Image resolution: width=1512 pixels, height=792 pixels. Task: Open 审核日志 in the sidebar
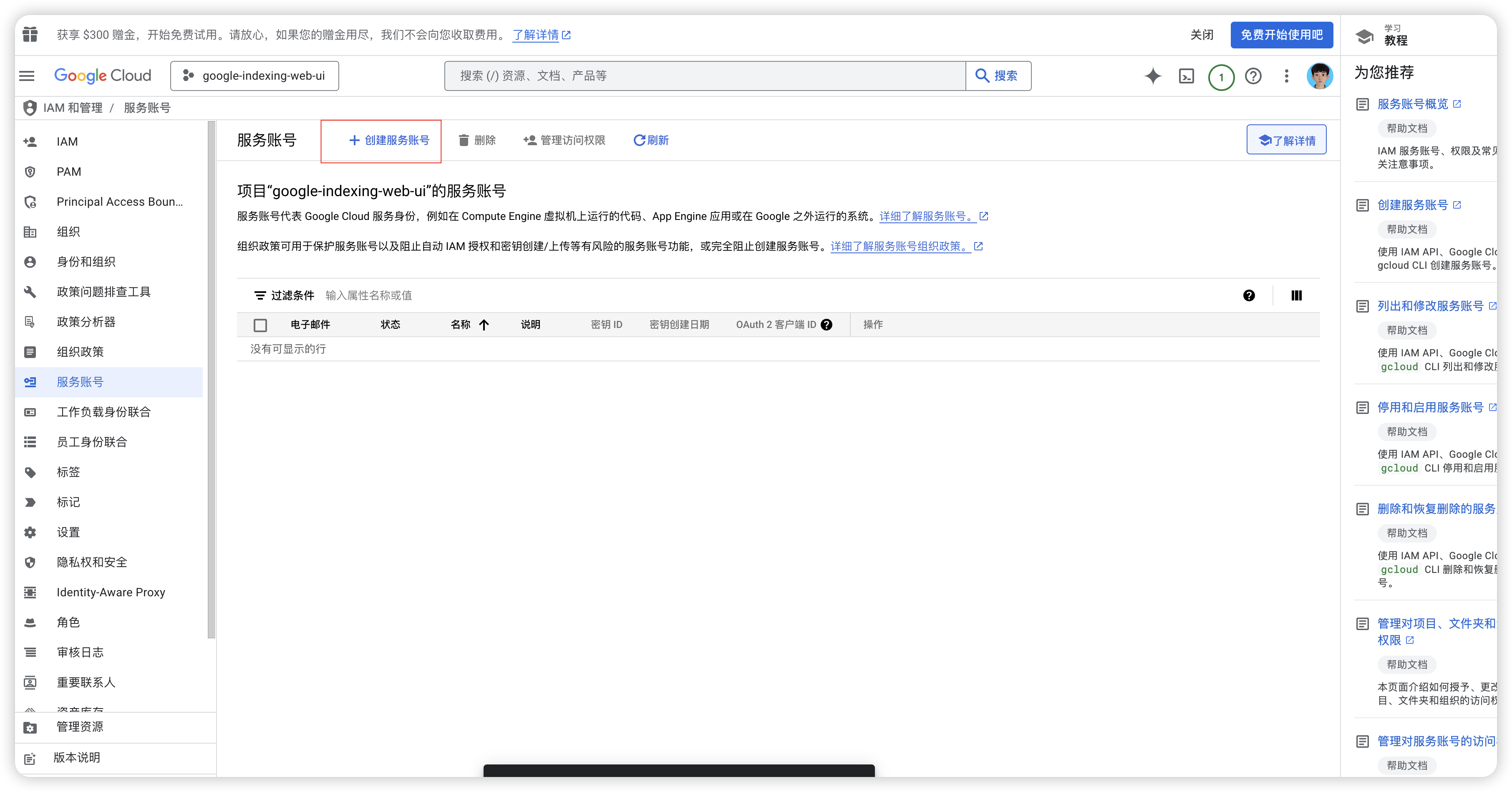tap(109, 652)
